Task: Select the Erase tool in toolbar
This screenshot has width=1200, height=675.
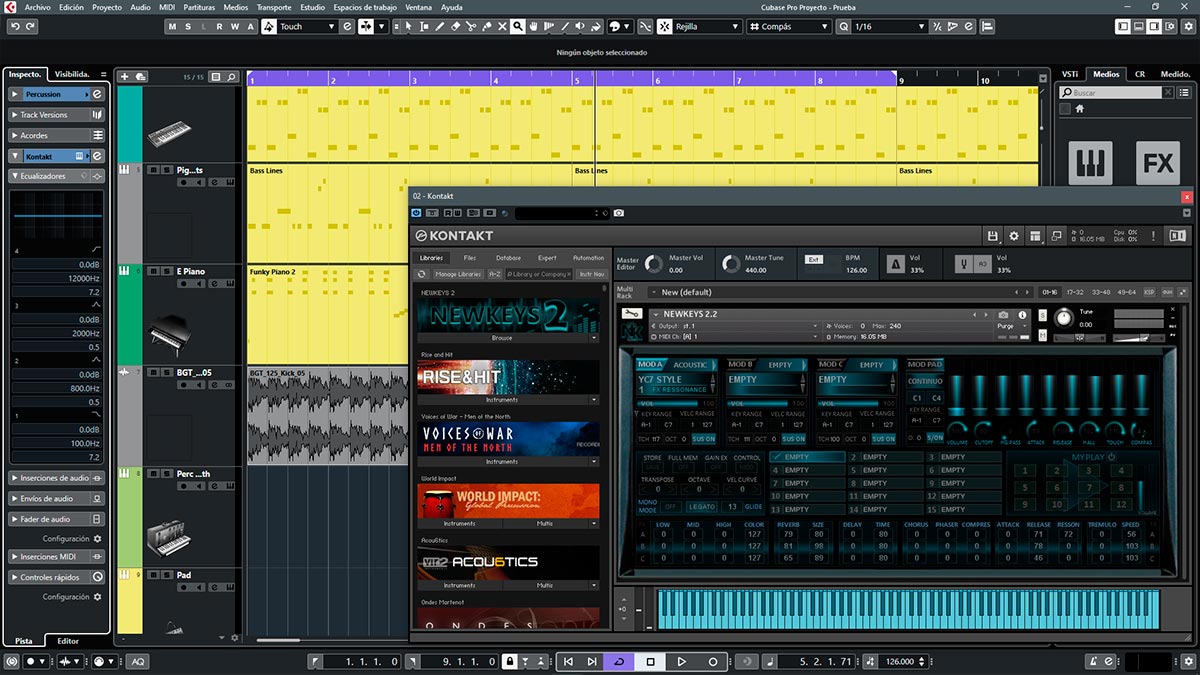Action: coord(456,26)
